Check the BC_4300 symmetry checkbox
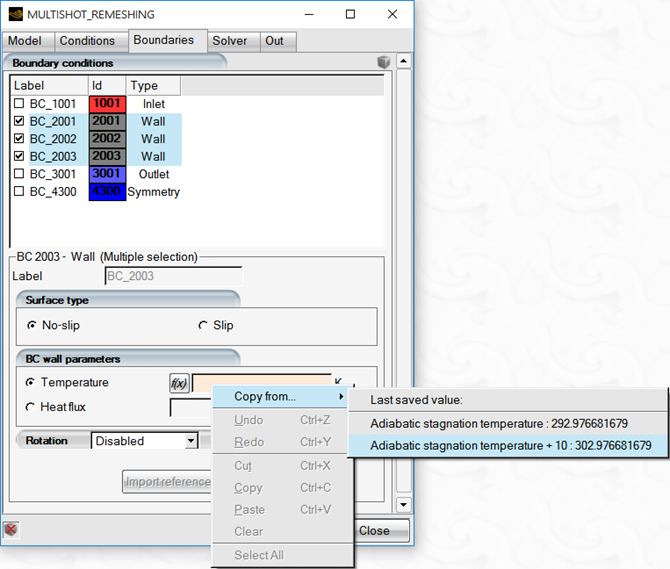Image resolution: width=670 pixels, height=569 pixels. [x=19, y=192]
